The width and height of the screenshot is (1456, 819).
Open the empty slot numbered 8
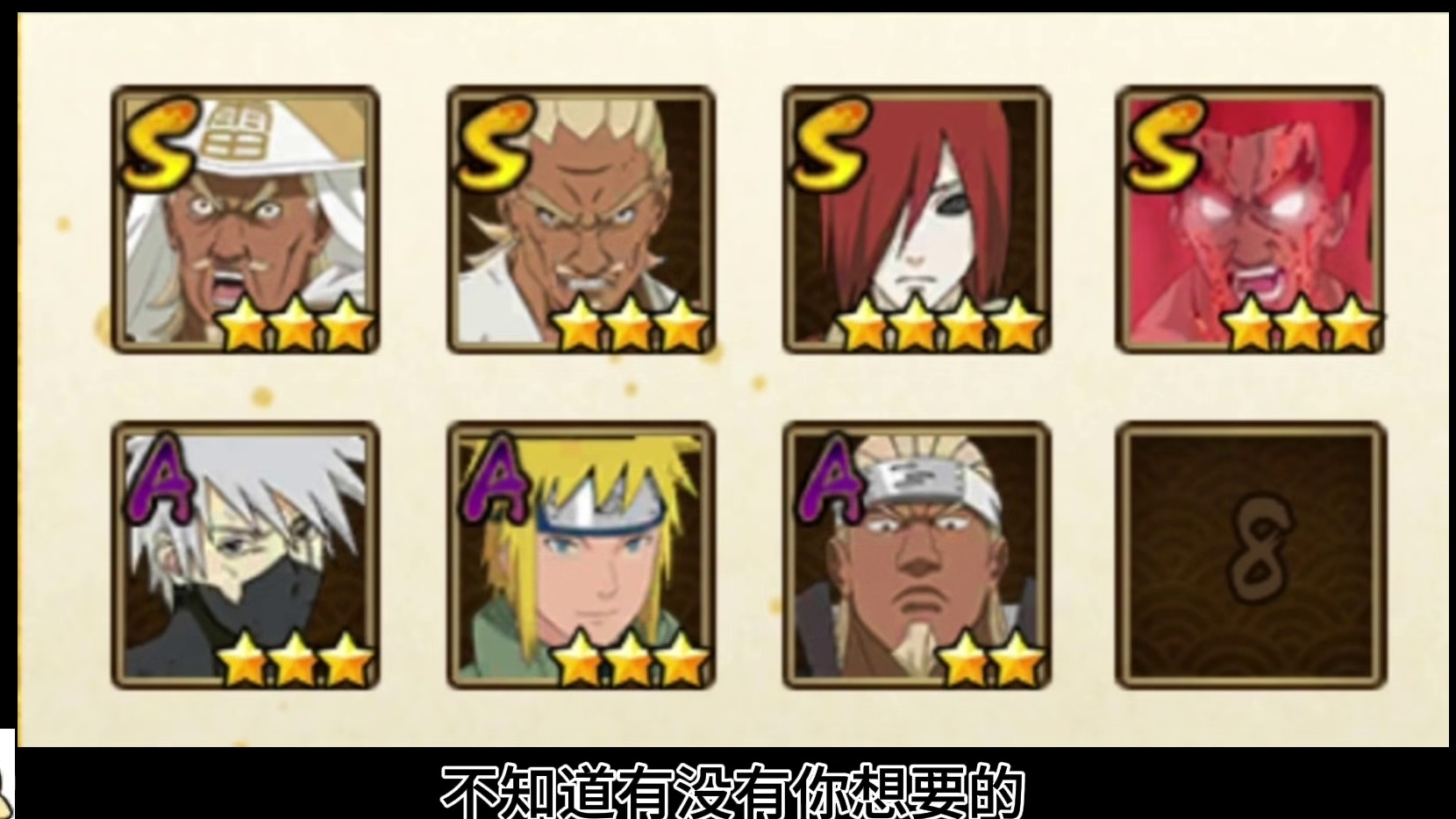click(1250, 555)
